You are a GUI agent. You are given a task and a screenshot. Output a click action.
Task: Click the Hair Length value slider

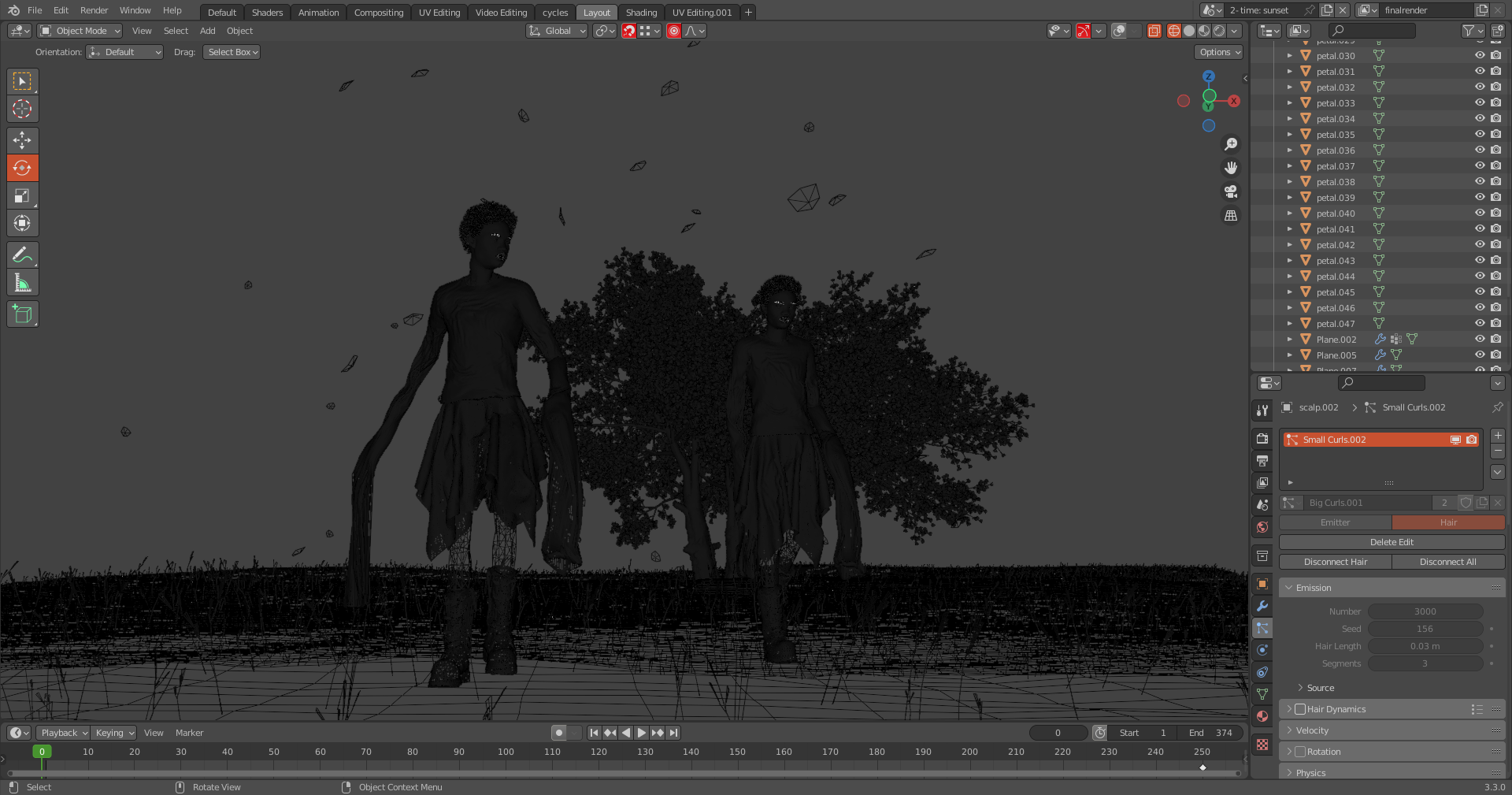[x=1425, y=646]
